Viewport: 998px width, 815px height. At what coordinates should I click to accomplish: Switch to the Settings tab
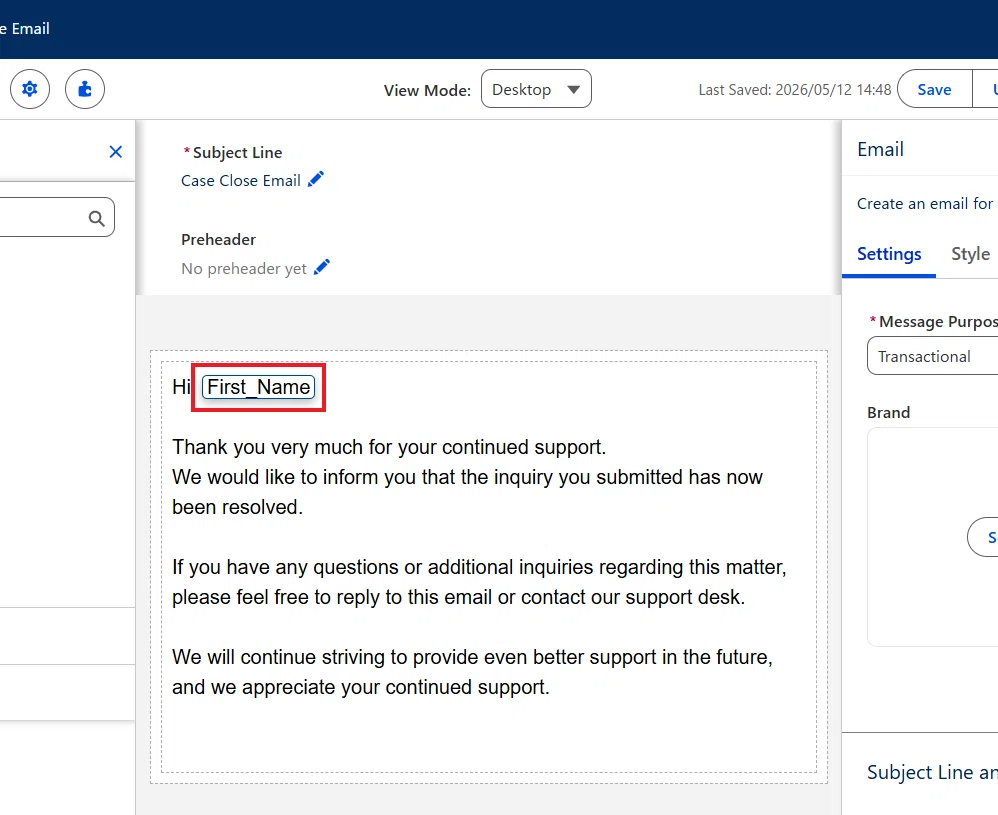click(889, 254)
